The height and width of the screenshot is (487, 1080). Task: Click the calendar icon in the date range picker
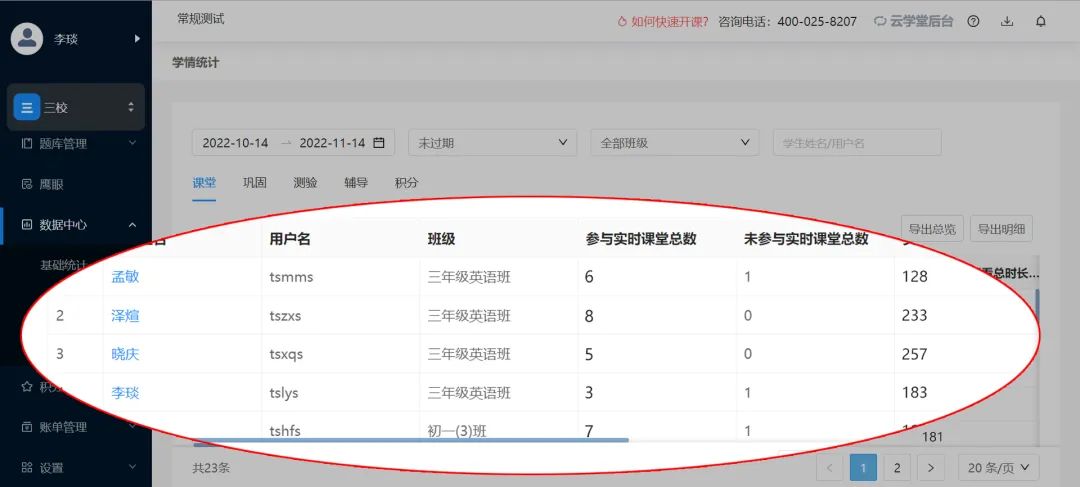click(379, 143)
